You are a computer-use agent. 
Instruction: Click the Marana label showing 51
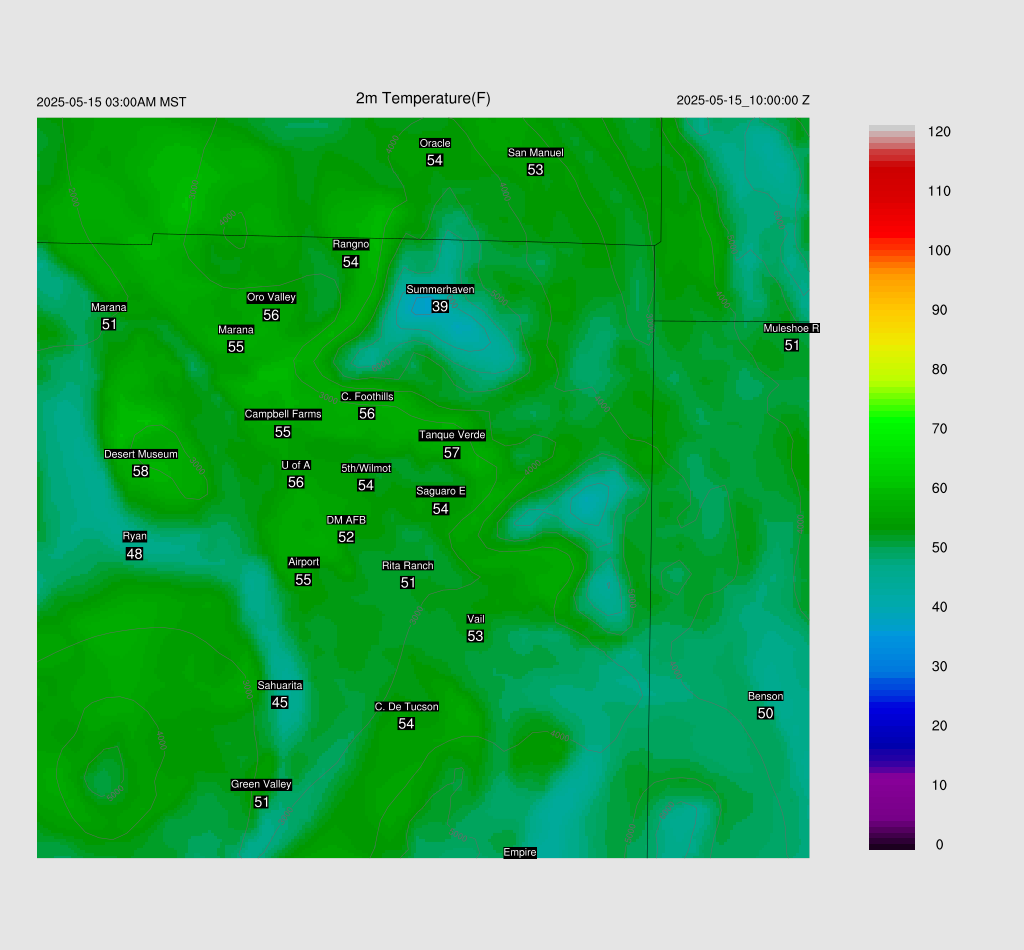[108, 307]
